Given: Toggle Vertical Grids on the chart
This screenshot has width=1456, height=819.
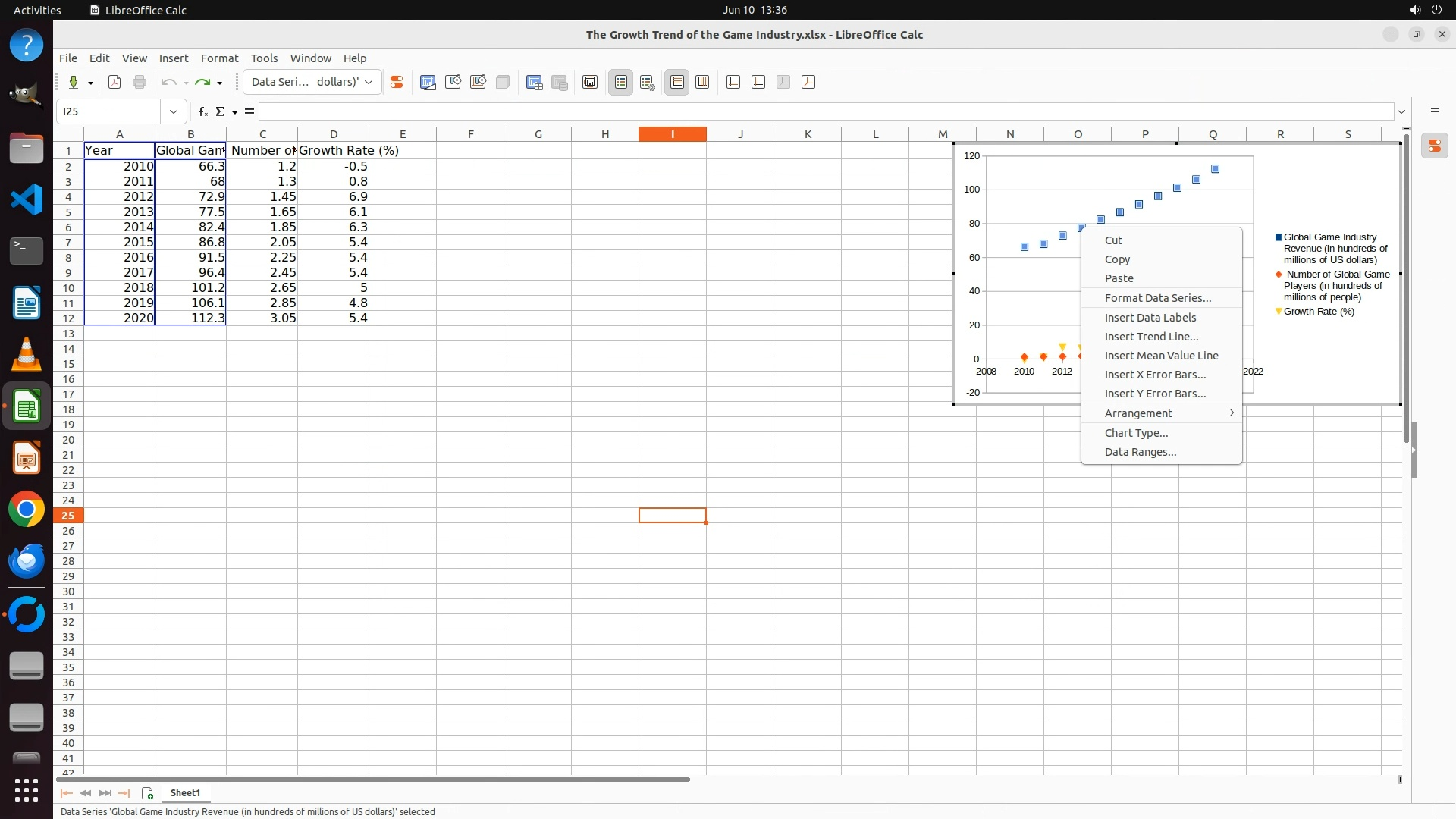Looking at the screenshot, I should tap(702, 82).
